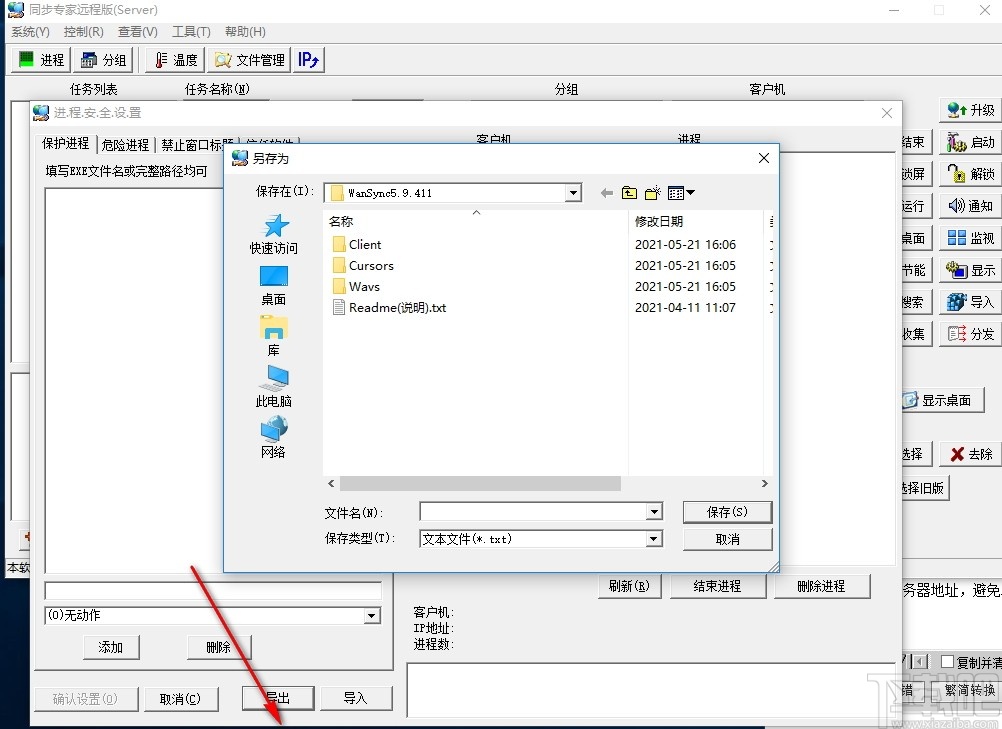
Task: Click the file list scrollbar's right arrow
Action: pyautogui.click(x=764, y=484)
